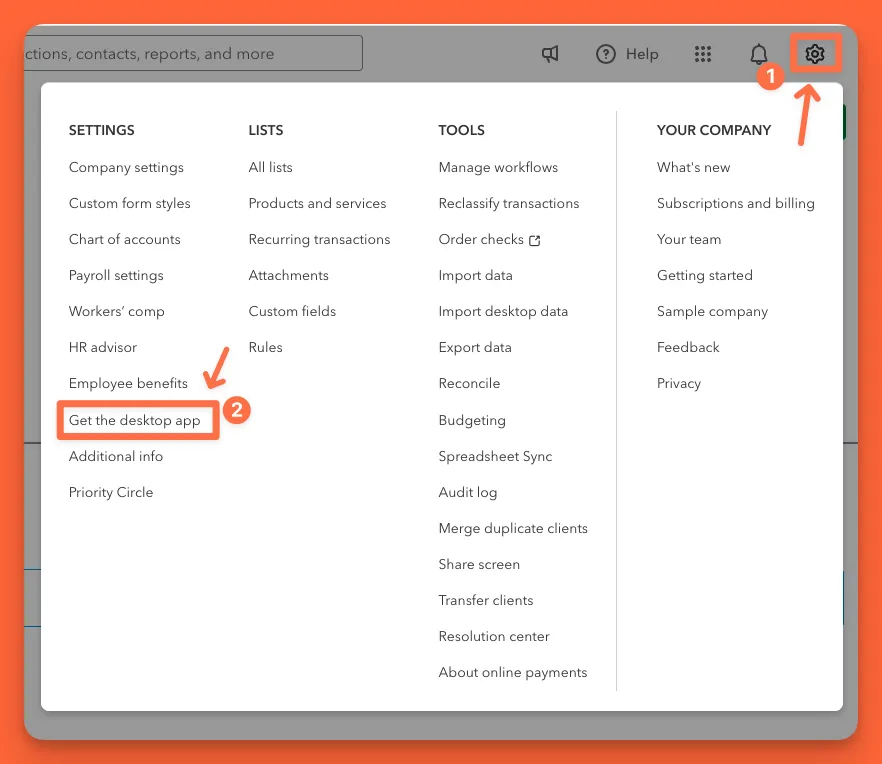This screenshot has width=882, height=764.
Task: Go to Subscriptions and billing
Action: tap(735, 204)
